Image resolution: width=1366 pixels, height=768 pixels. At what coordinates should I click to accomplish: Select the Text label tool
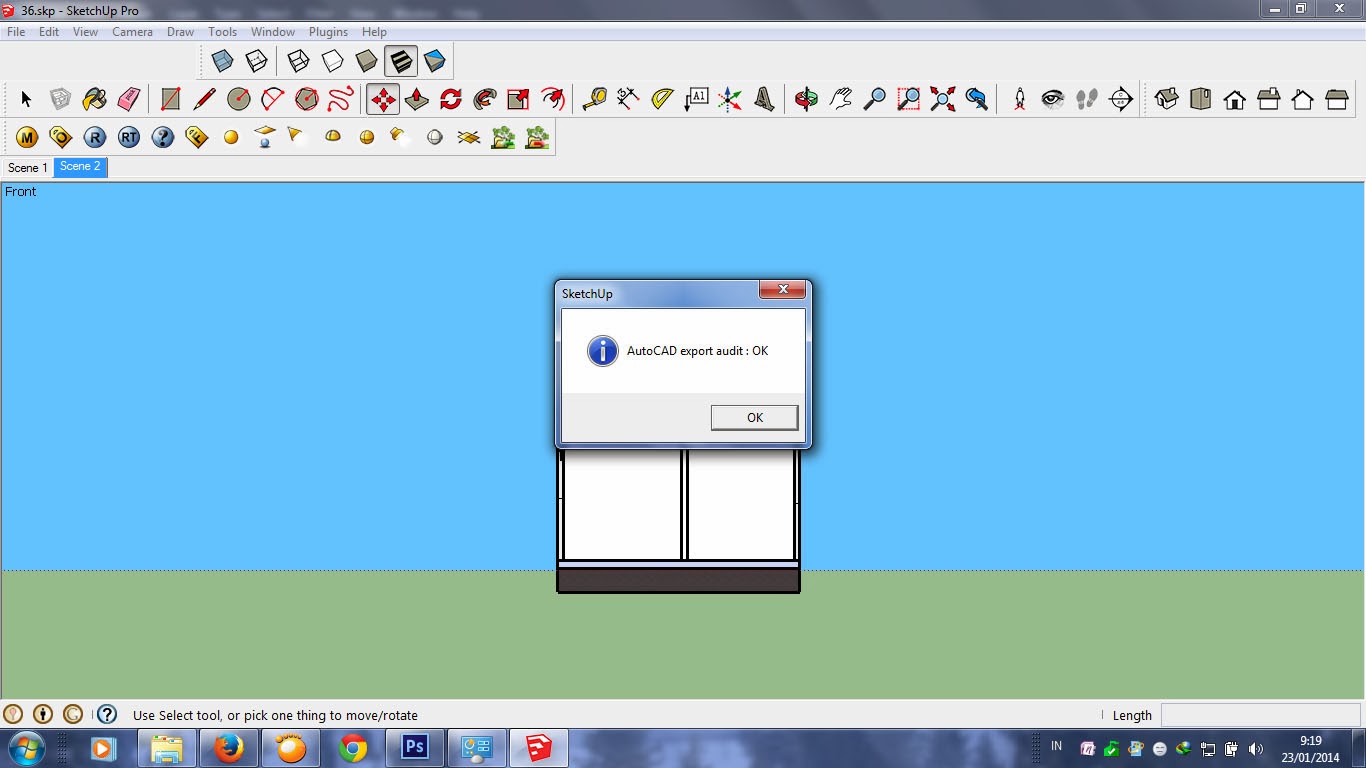(696, 99)
